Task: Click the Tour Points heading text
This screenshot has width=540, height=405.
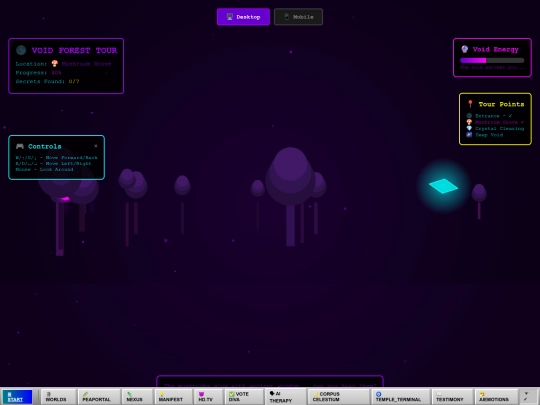Action: [x=501, y=104]
